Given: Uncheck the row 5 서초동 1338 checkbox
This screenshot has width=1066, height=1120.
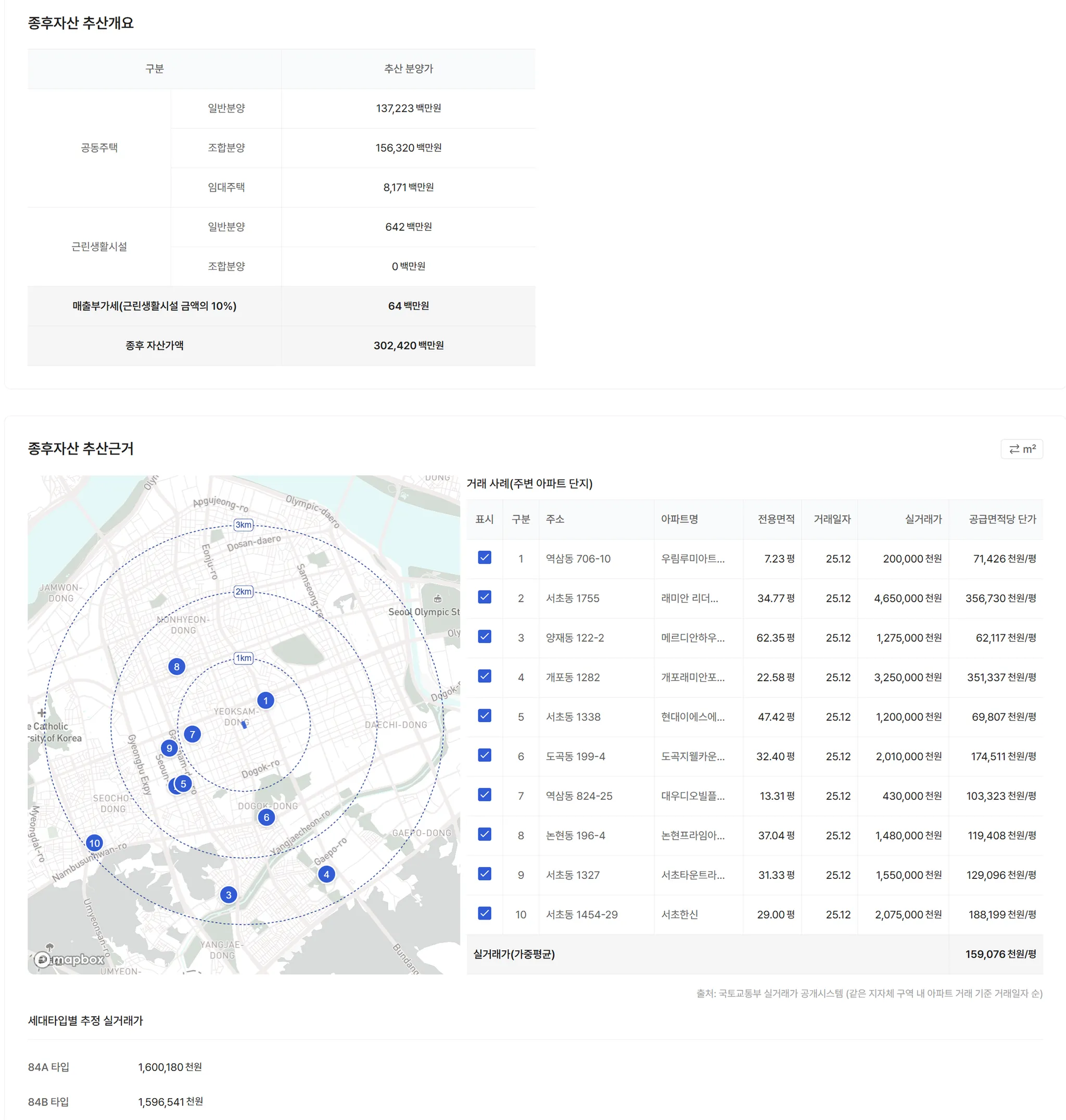Looking at the screenshot, I should pos(484,716).
